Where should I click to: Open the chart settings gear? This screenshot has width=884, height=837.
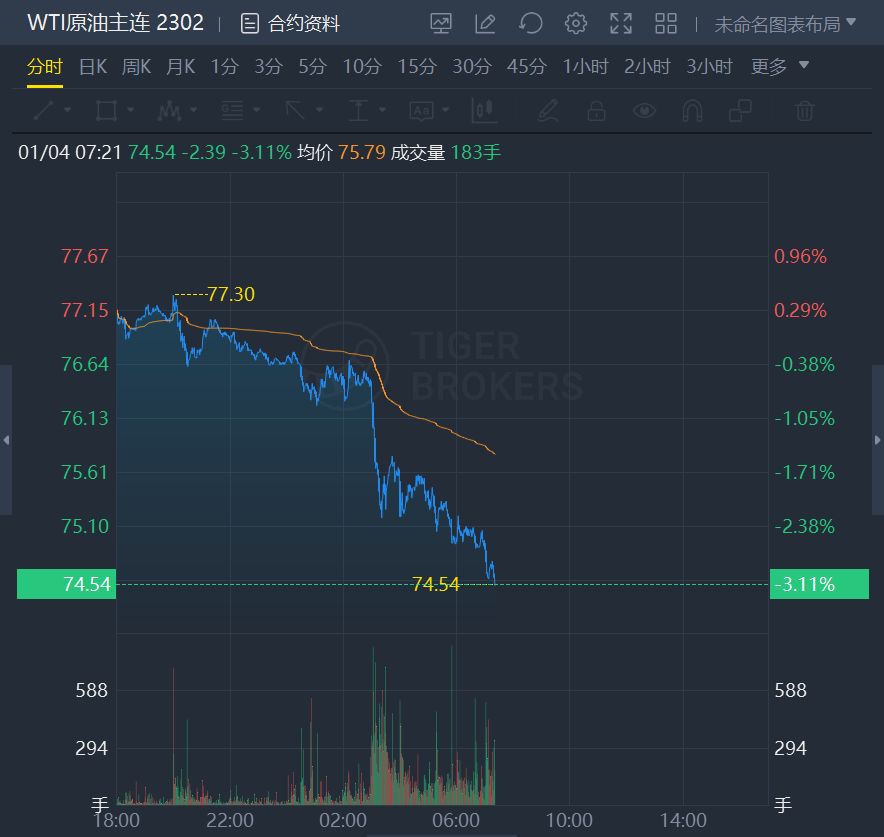[575, 23]
